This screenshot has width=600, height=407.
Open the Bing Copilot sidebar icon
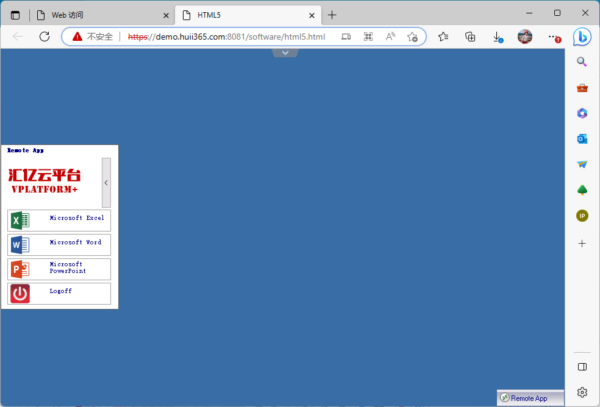582,36
